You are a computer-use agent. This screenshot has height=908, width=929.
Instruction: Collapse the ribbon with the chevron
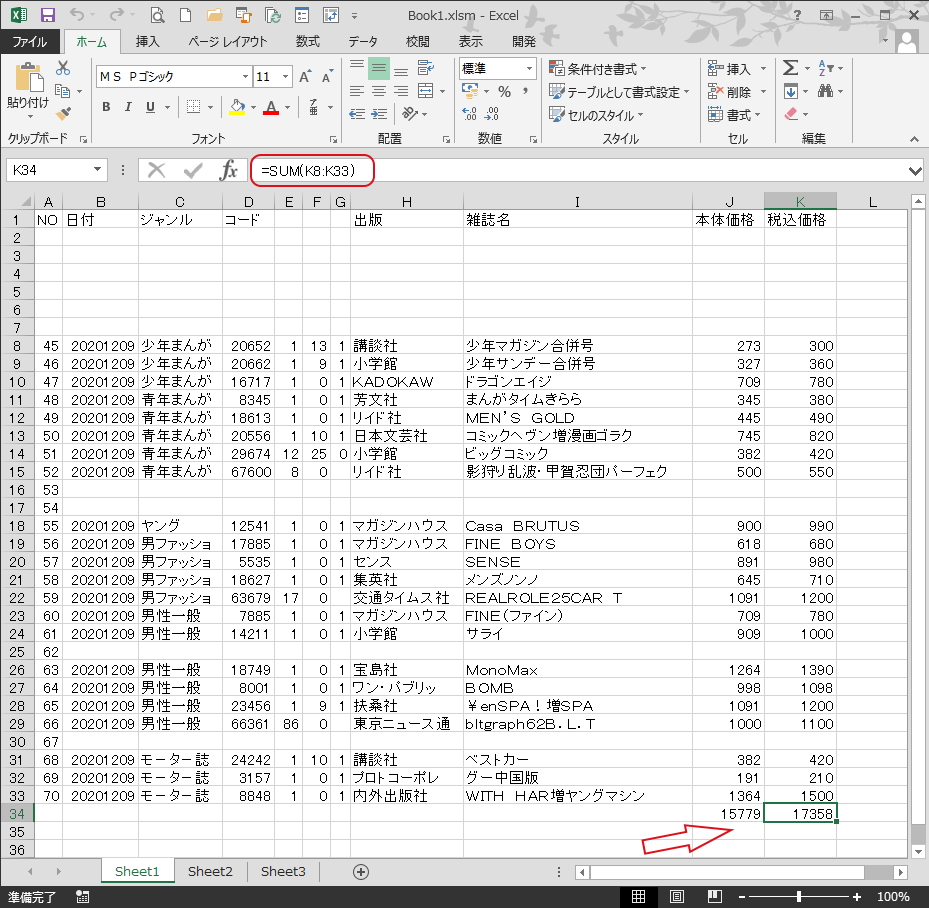(914, 139)
